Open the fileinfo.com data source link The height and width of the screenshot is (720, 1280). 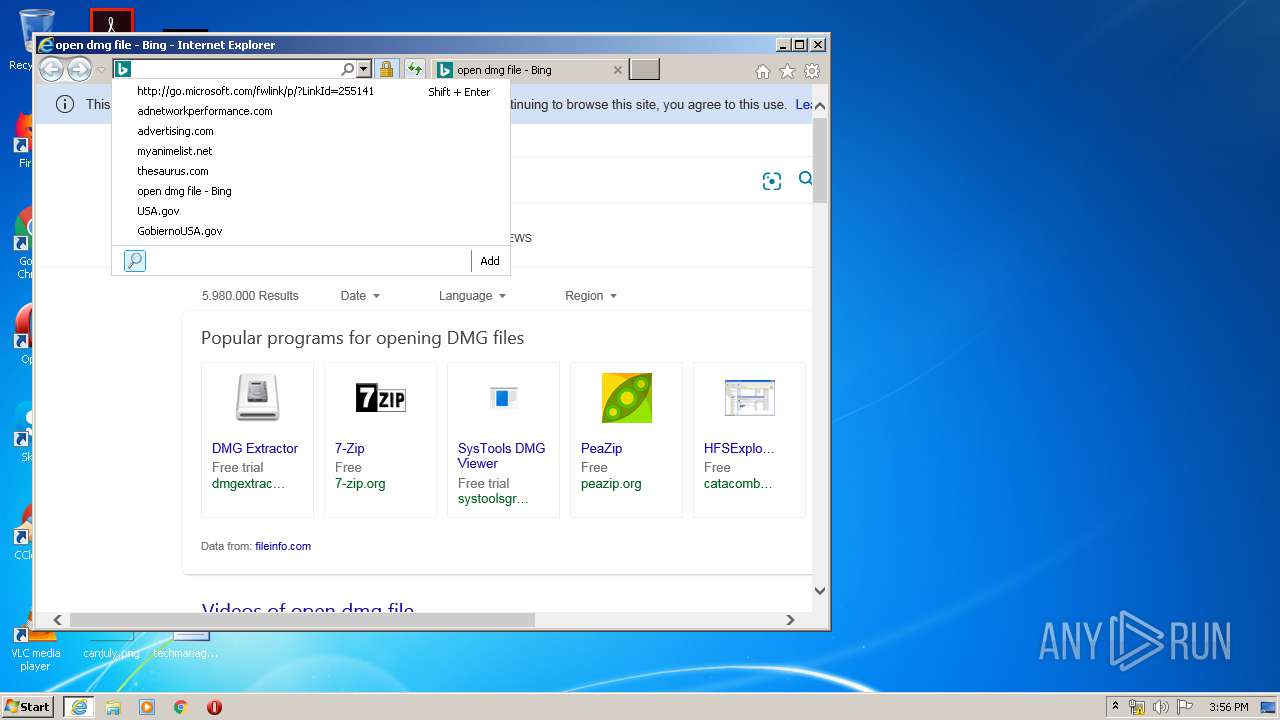[283, 546]
